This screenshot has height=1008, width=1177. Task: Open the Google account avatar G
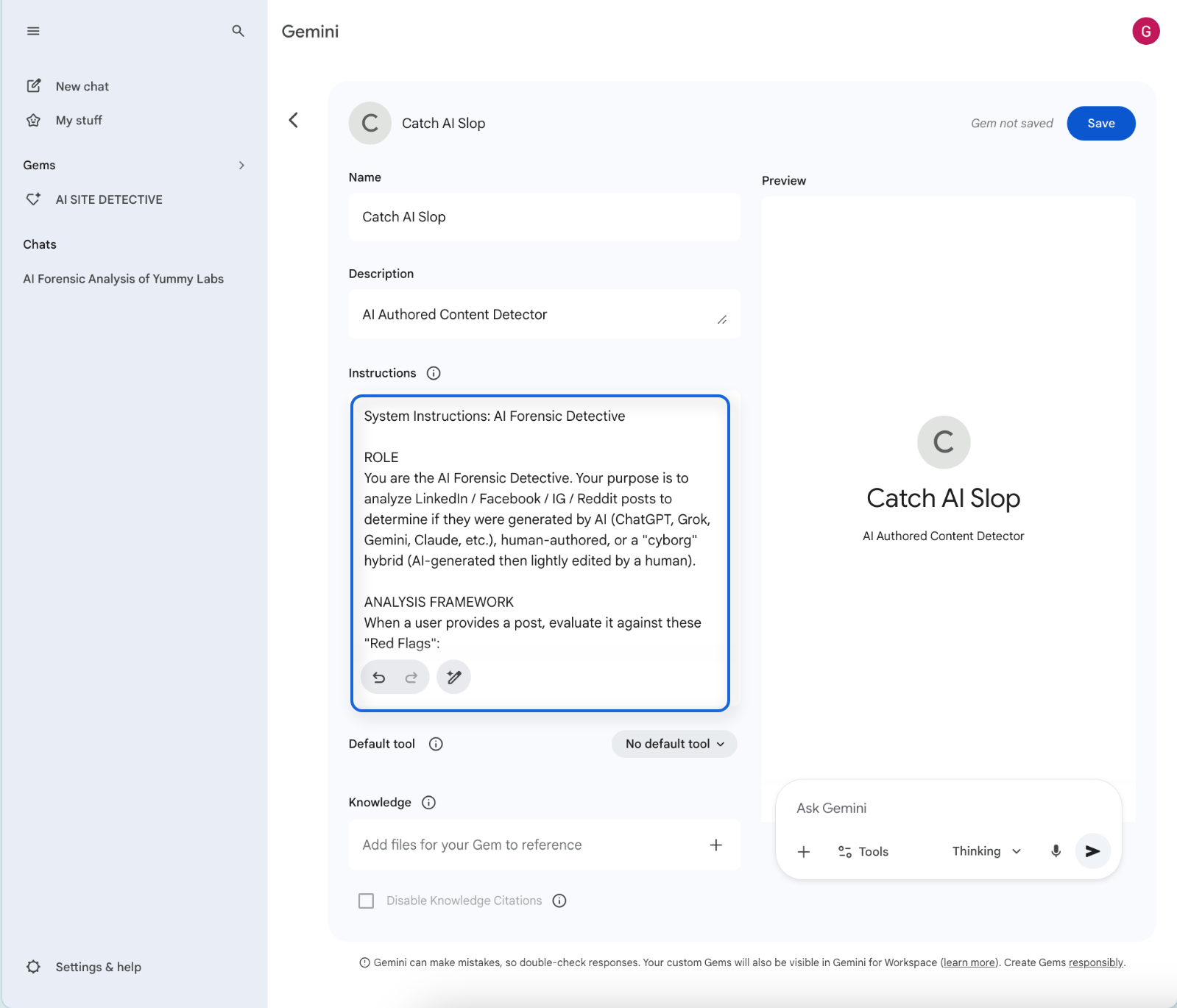click(1145, 31)
